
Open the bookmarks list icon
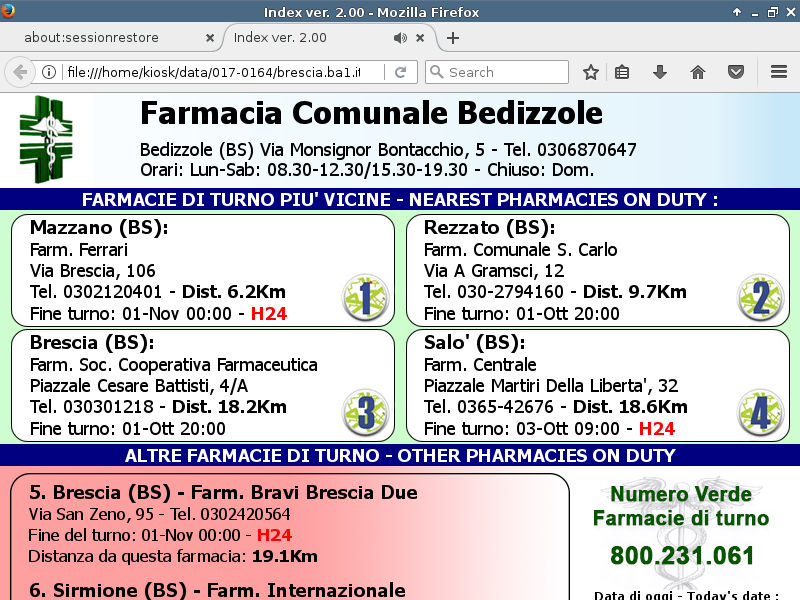tap(622, 72)
